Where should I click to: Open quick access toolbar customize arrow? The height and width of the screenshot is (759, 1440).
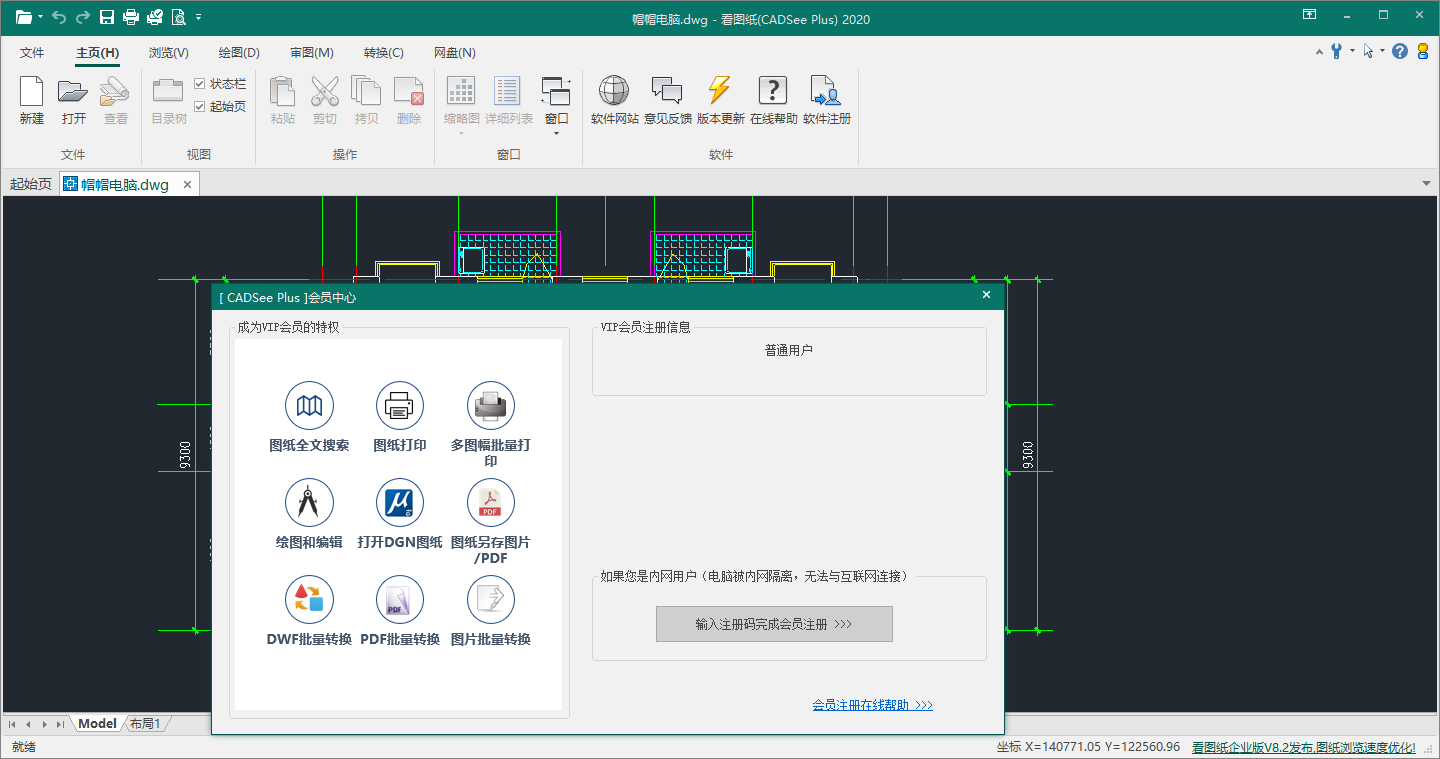click(x=199, y=17)
